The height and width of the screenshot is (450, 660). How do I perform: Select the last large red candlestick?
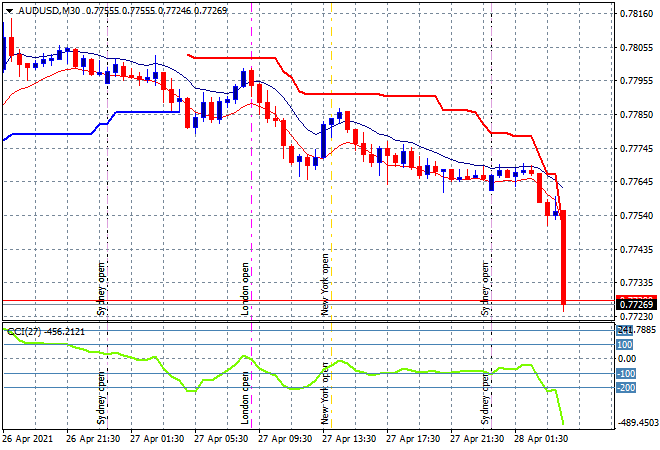(x=565, y=257)
